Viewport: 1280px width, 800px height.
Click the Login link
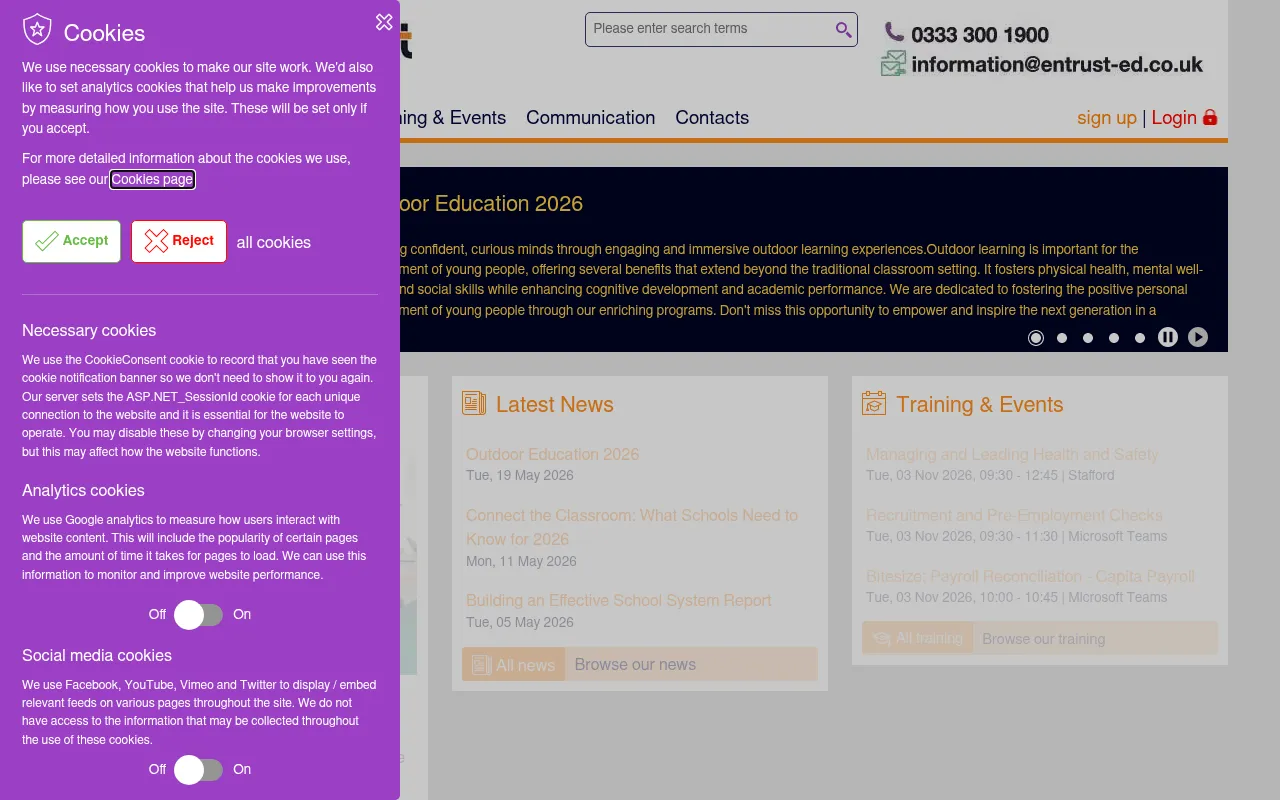point(1174,117)
